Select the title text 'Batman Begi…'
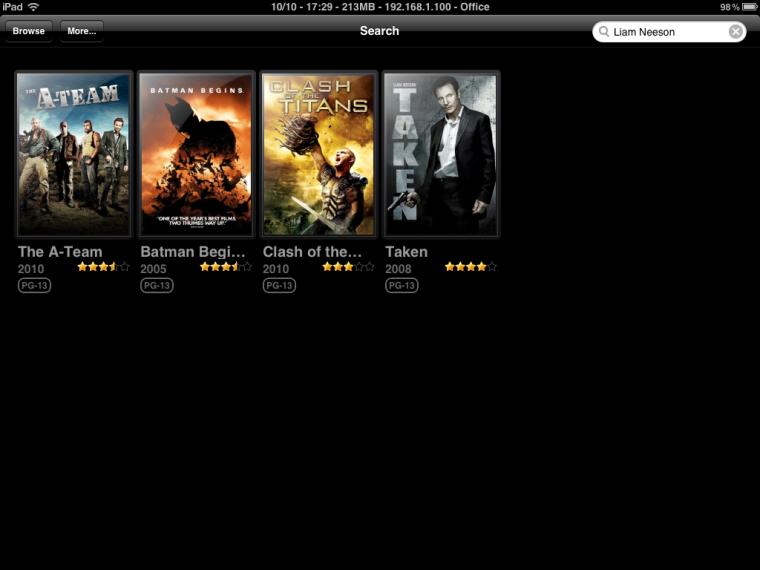This screenshot has height=570, width=760. [193, 252]
